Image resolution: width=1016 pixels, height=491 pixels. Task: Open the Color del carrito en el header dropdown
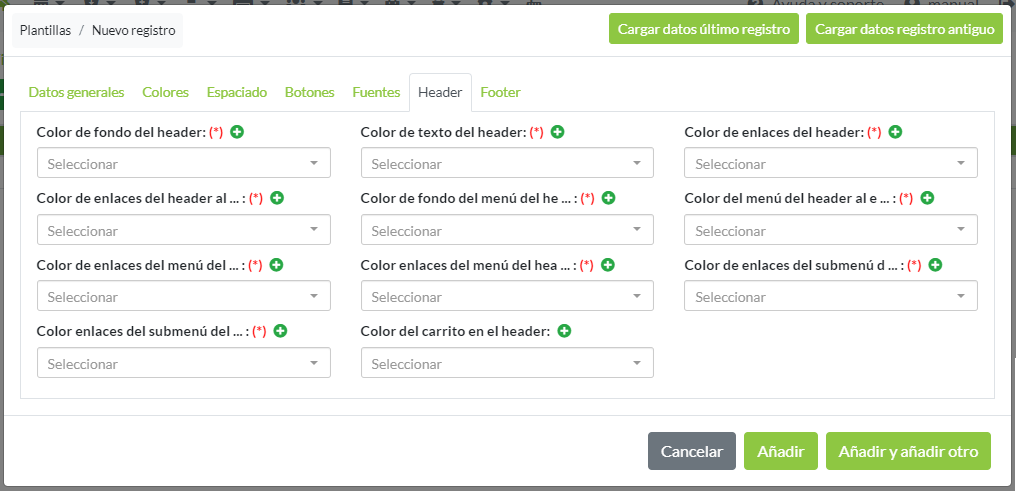tap(507, 364)
